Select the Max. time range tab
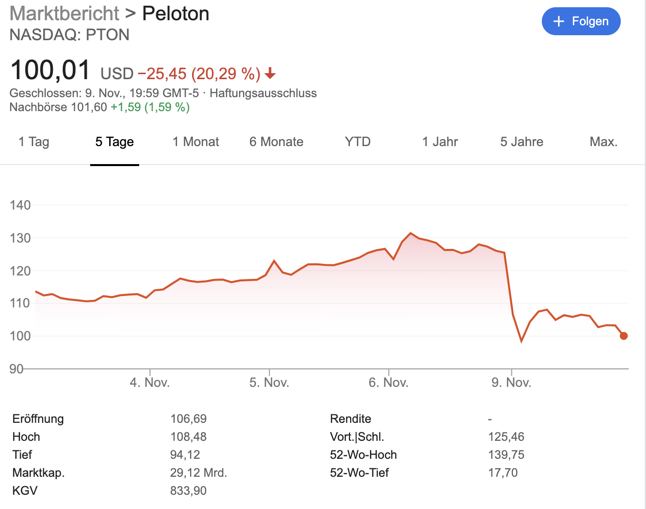The width and height of the screenshot is (646, 509). [x=603, y=142]
